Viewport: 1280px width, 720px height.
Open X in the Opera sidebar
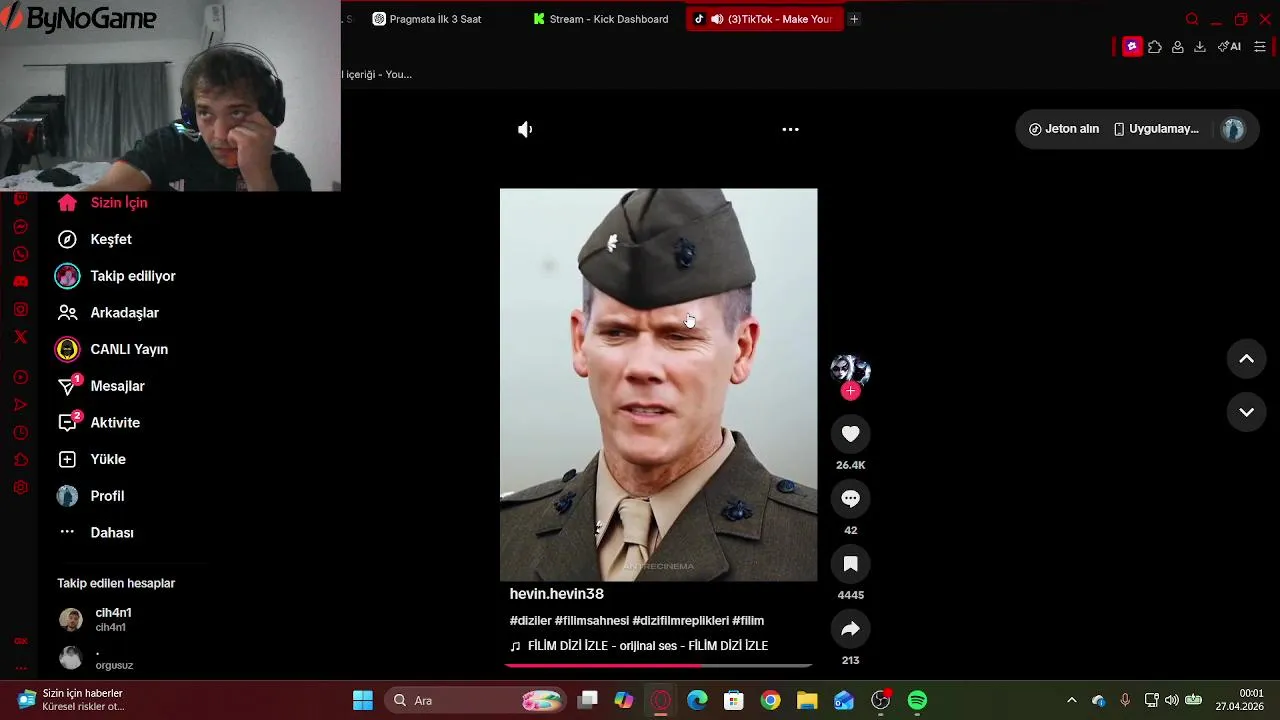pos(20,337)
